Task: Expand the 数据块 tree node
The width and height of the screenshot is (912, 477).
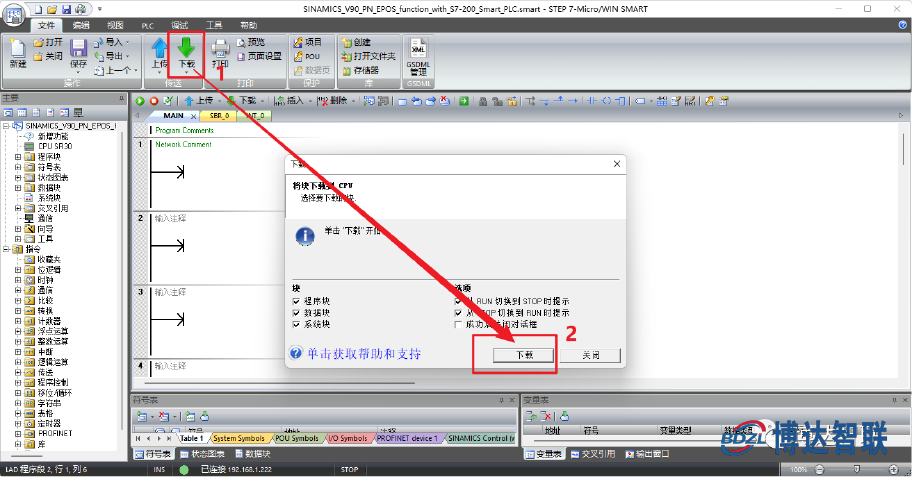Action: pos(17,188)
